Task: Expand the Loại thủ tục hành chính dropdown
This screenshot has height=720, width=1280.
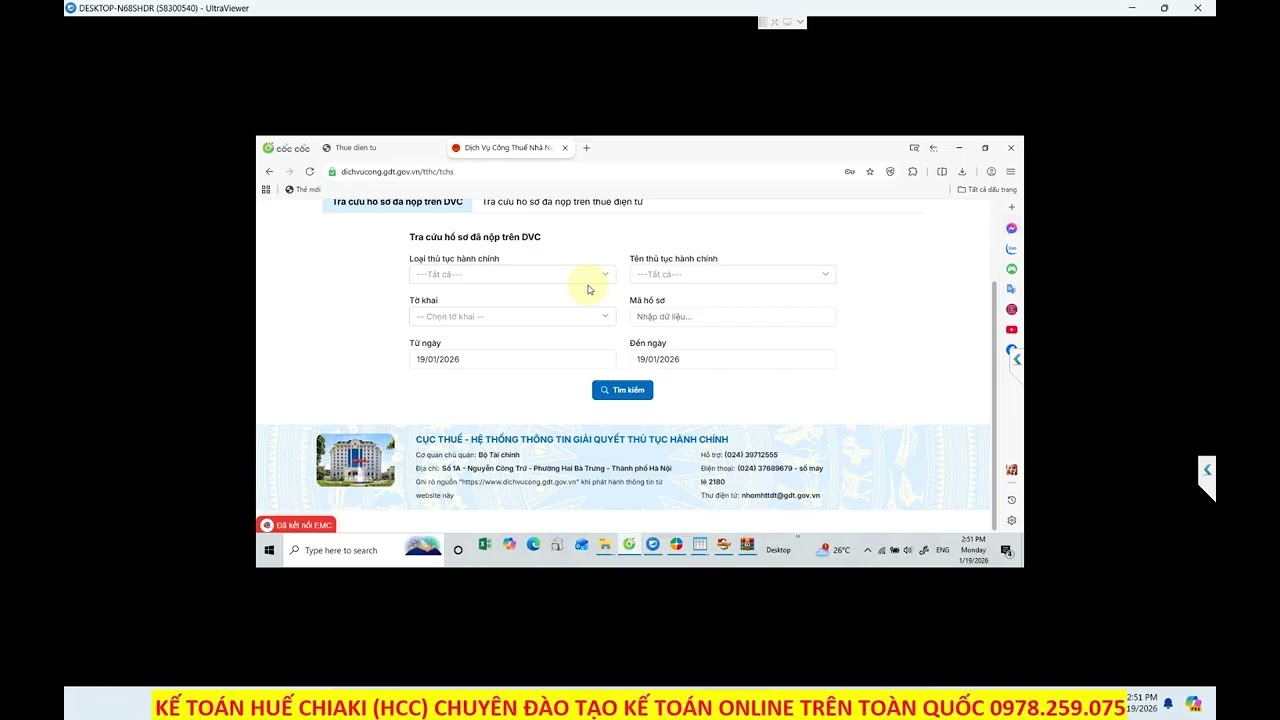Action: (x=512, y=274)
